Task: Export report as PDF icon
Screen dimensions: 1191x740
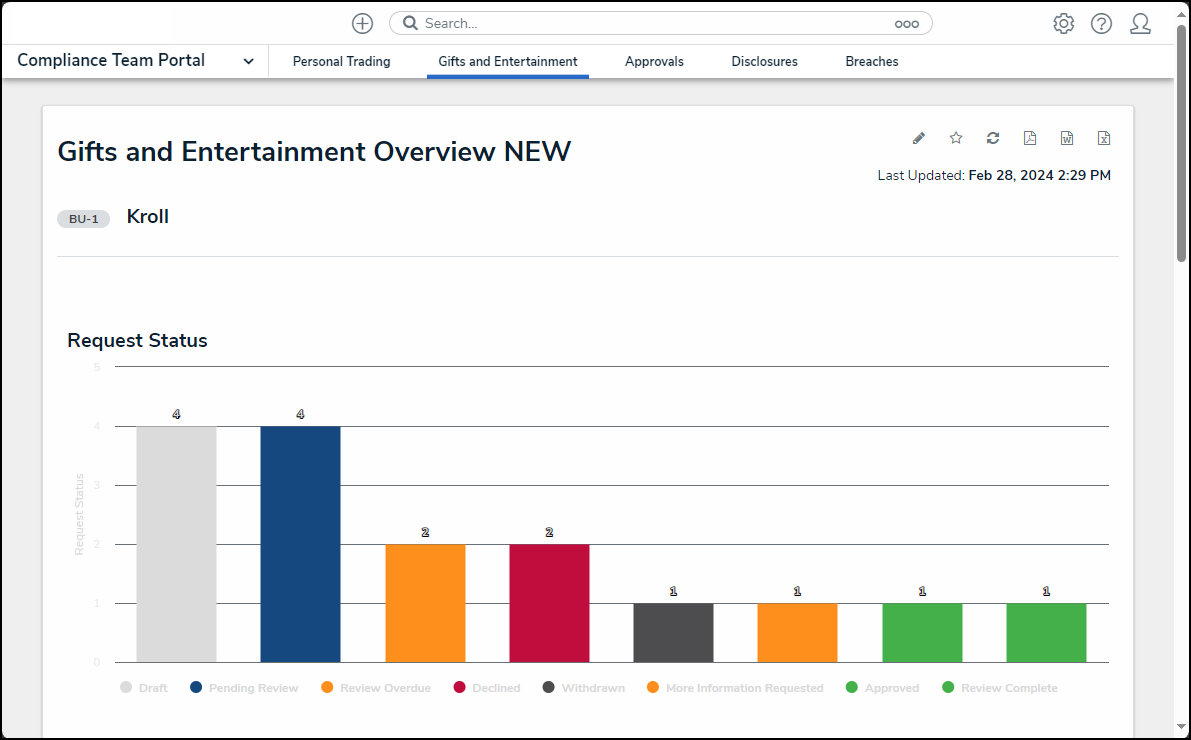Action: tap(1030, 138)
